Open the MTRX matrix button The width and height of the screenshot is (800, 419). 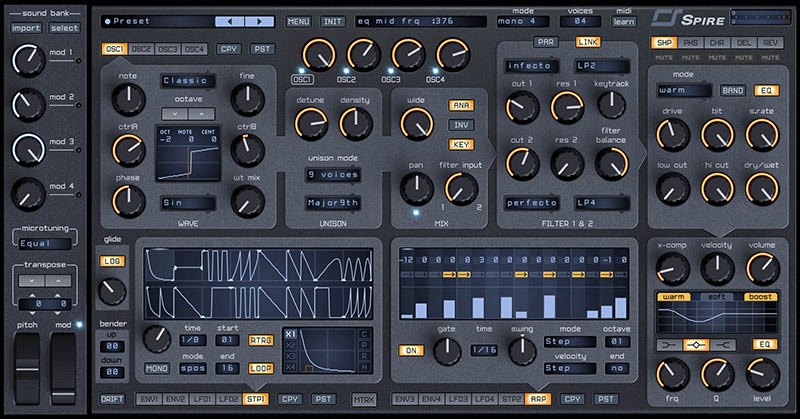[364, 400]
